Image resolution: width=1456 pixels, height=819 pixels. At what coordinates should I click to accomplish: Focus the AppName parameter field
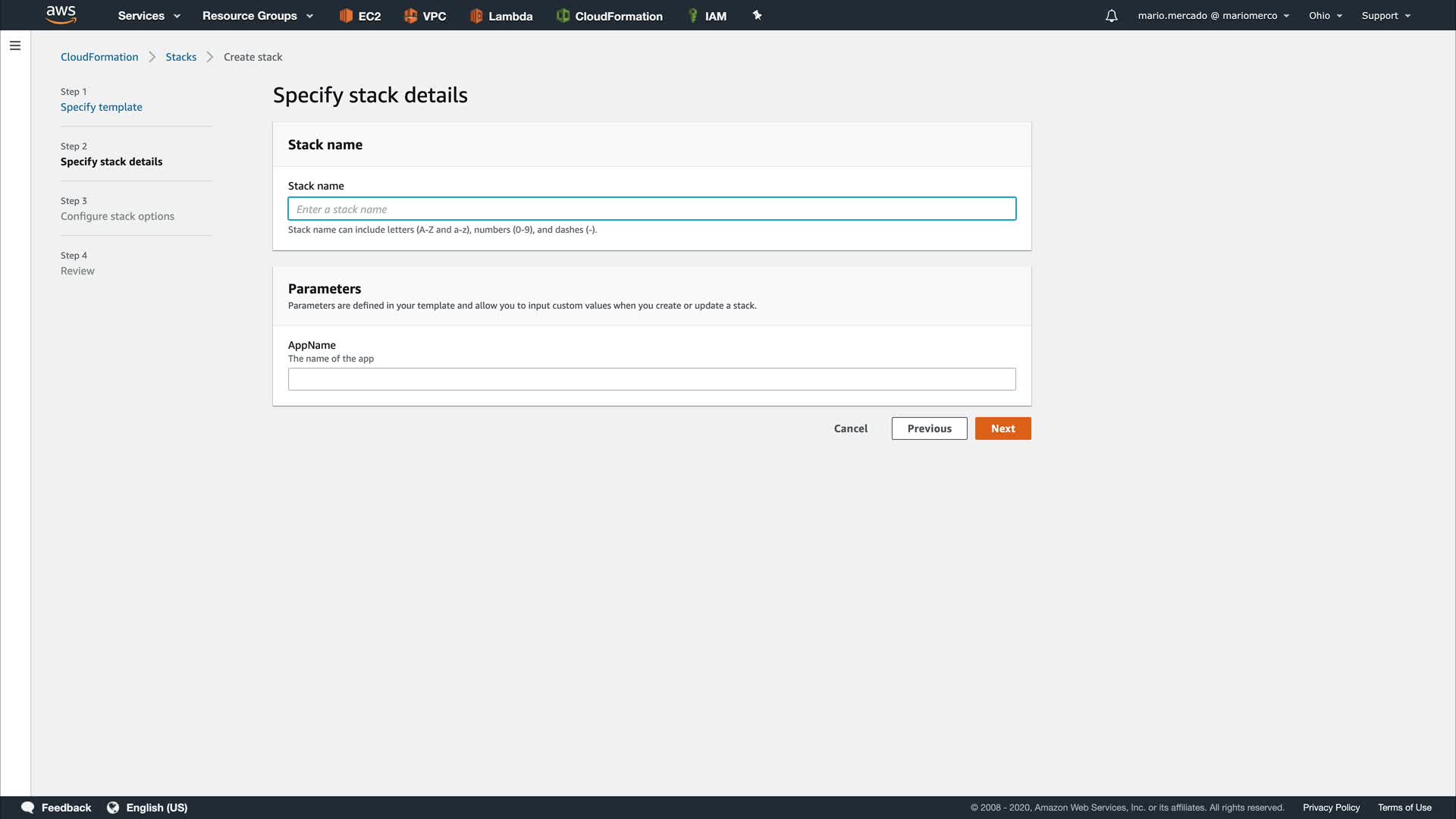click(x=651, y=379)
